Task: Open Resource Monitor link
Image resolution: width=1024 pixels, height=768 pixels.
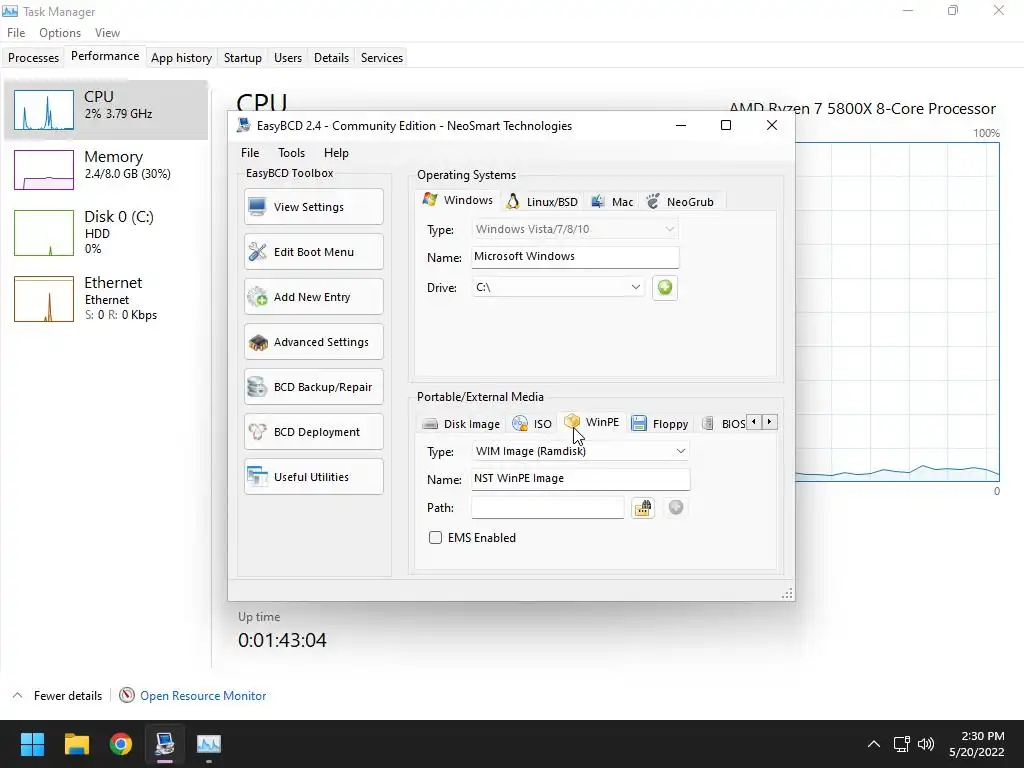Action: [x=203, y=696]
